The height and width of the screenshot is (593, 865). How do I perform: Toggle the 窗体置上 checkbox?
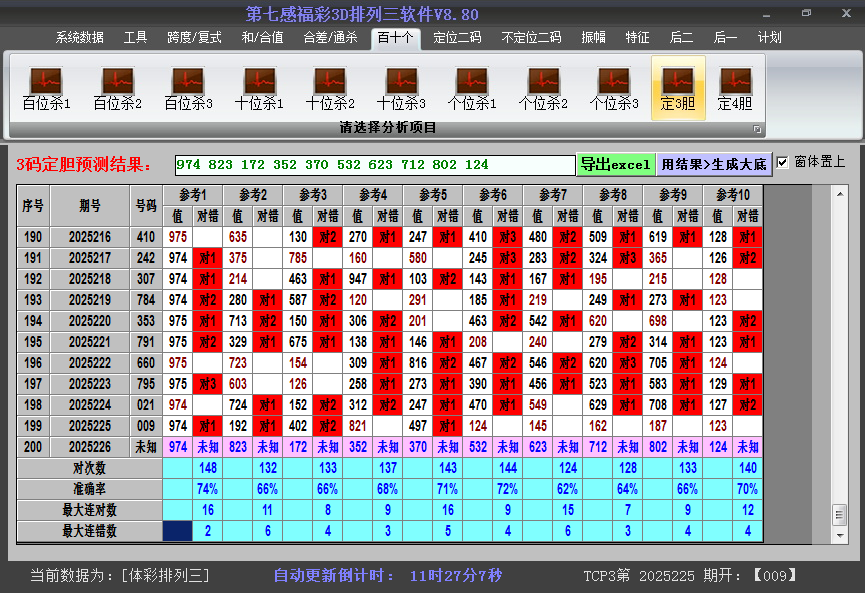[x=783, y=162]
